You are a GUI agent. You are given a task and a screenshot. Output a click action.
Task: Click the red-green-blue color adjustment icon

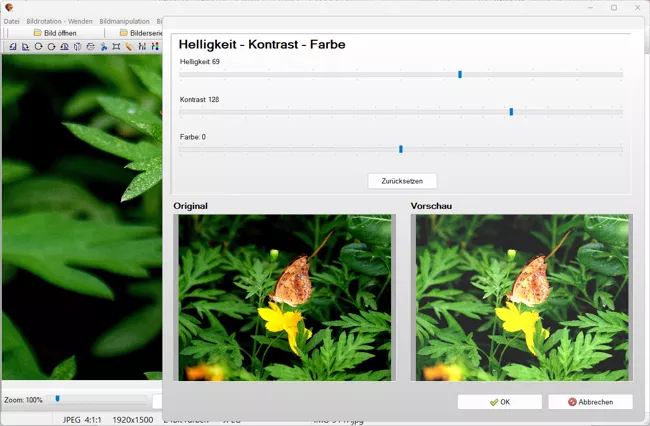[x=155, y=46]
